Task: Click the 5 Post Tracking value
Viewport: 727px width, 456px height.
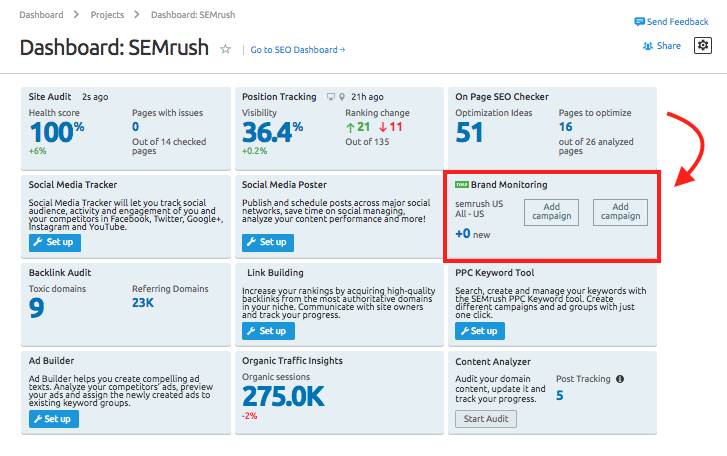Action: pos(560,396)
